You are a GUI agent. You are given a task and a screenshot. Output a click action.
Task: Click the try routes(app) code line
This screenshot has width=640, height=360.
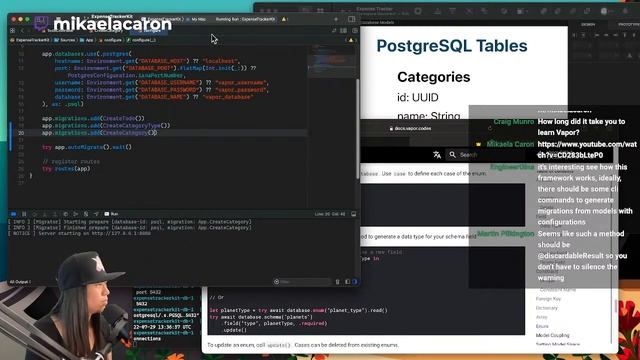[x=66, y=169]
